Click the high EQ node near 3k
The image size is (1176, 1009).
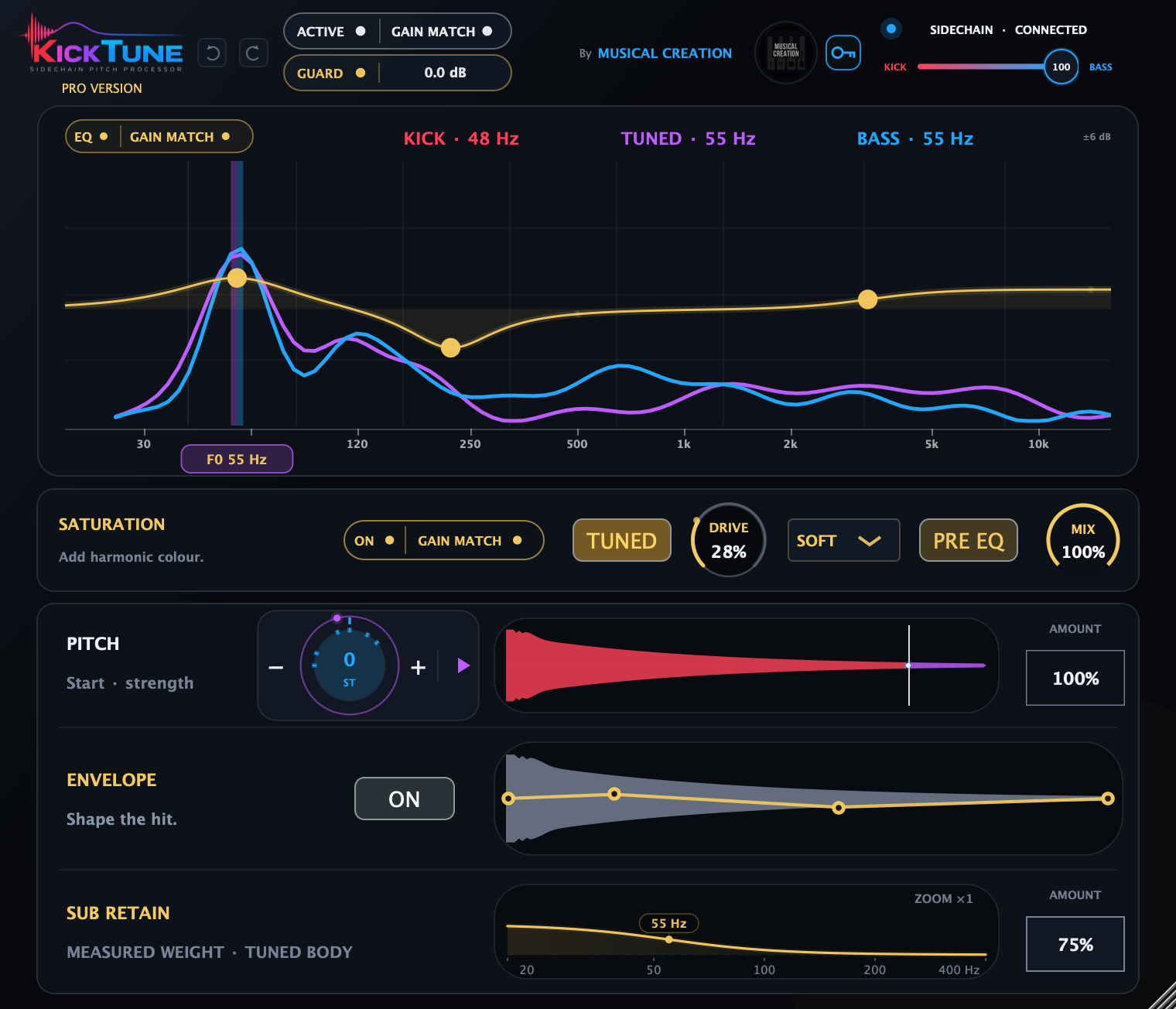pyautogui.click(x=868, y=299)
